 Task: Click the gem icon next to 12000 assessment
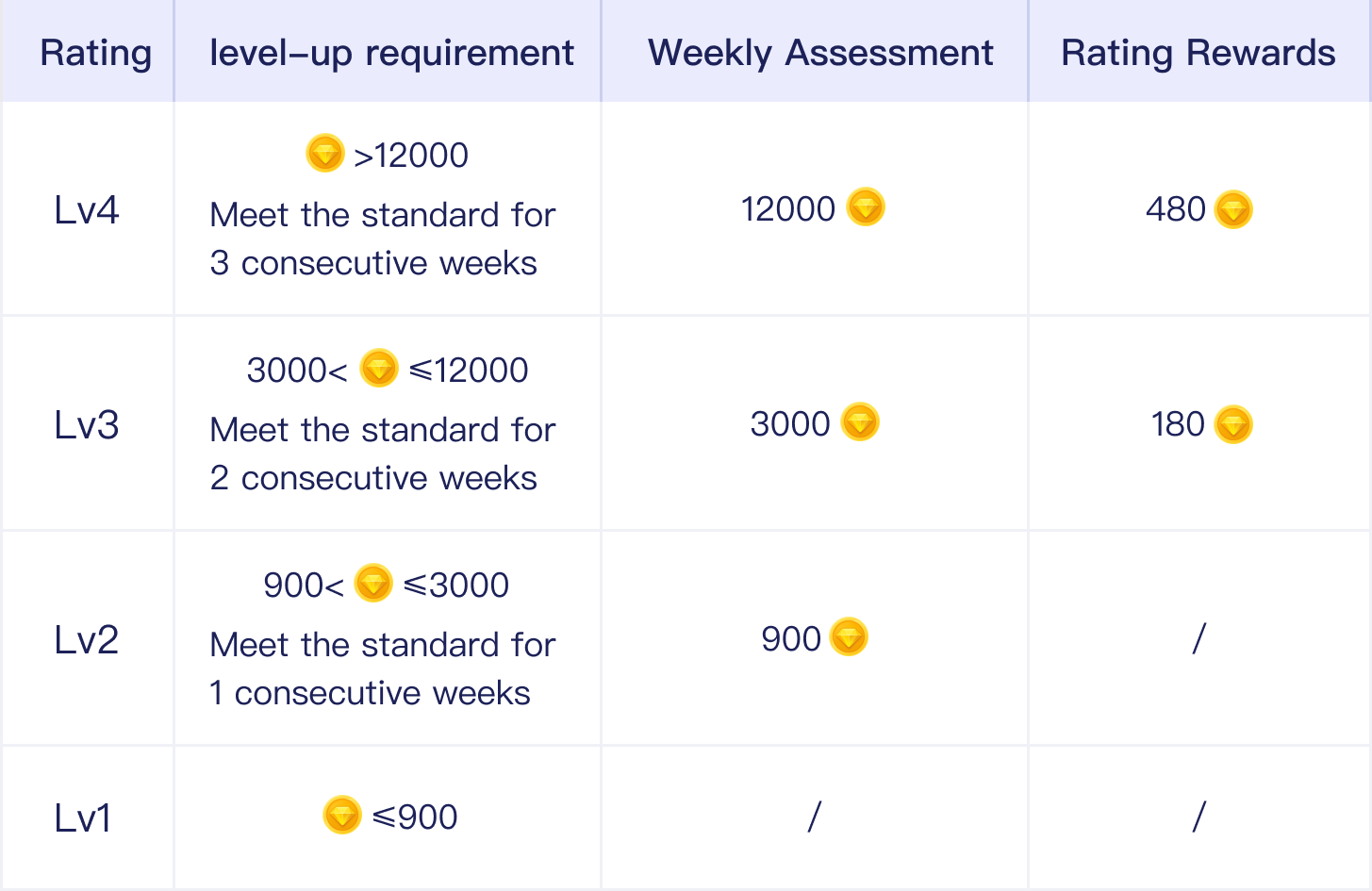(x=866, y=207)
